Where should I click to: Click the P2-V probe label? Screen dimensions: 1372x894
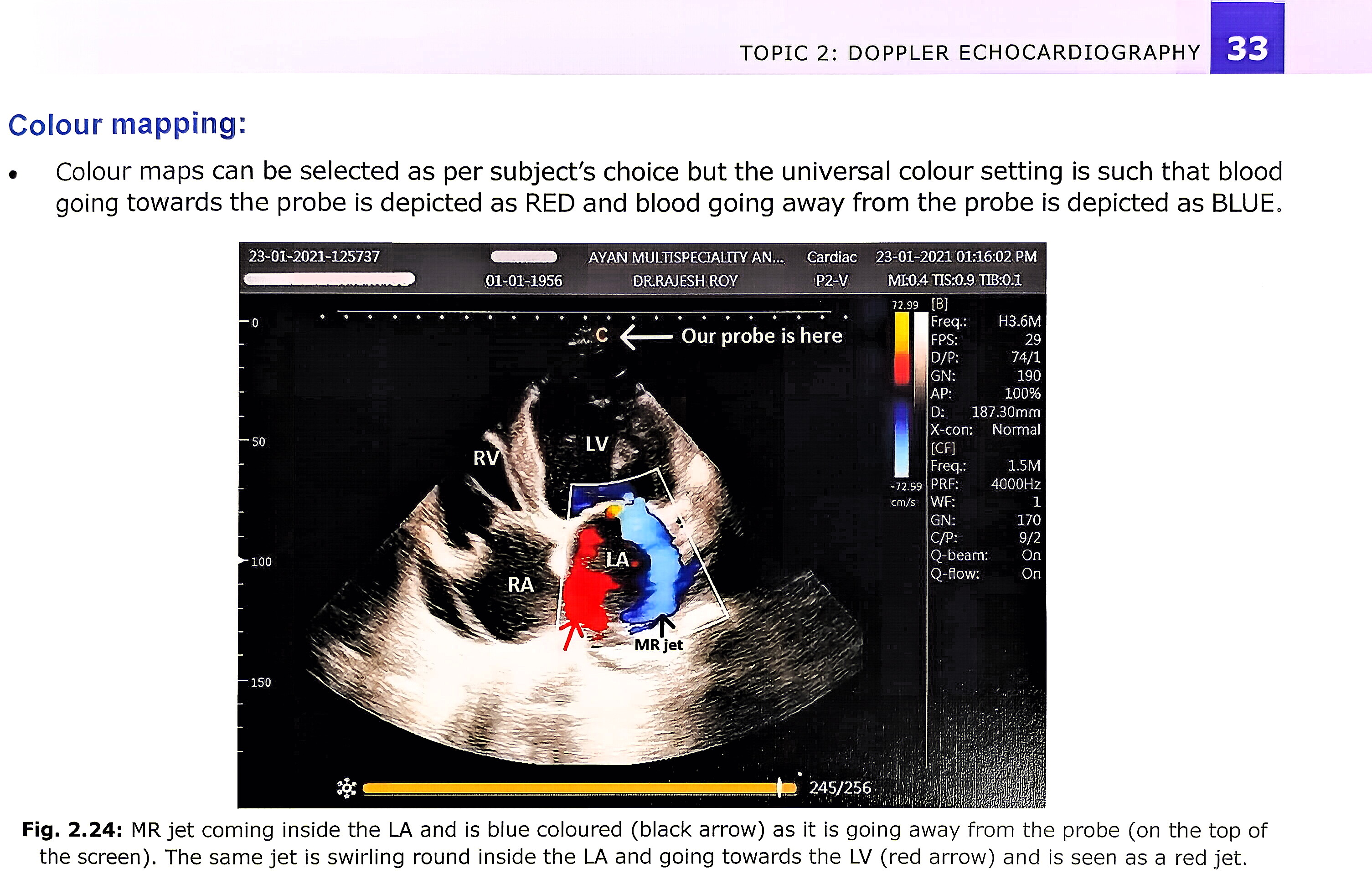pos(831,281)
